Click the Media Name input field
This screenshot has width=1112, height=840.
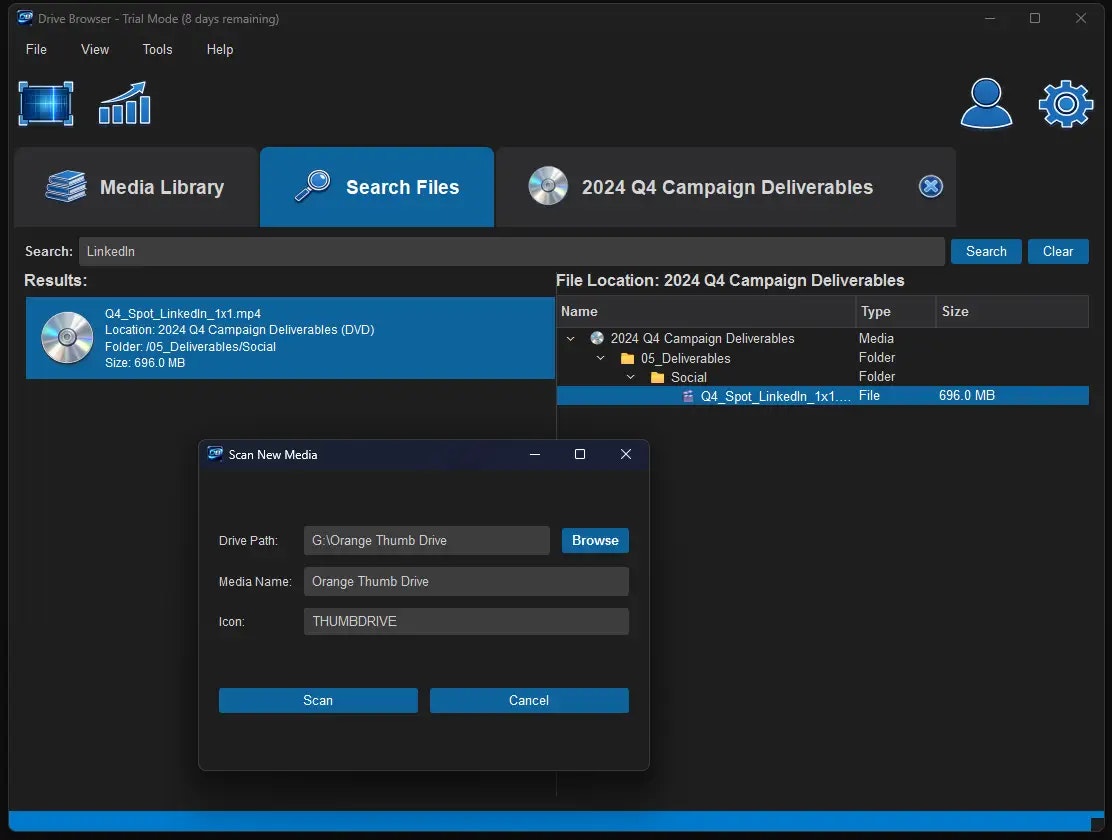tap(466, 581)
